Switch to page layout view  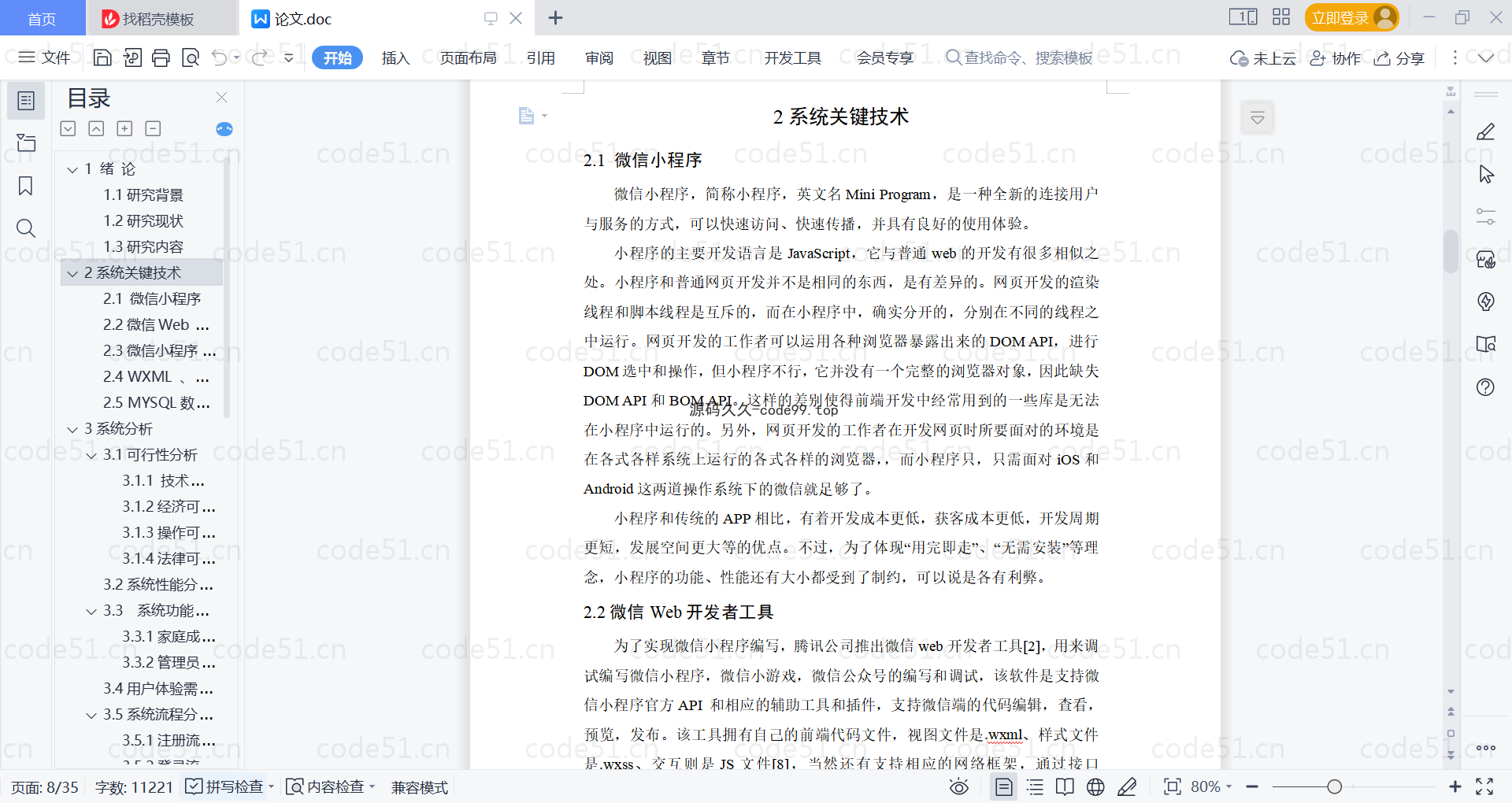point(1003,786)
